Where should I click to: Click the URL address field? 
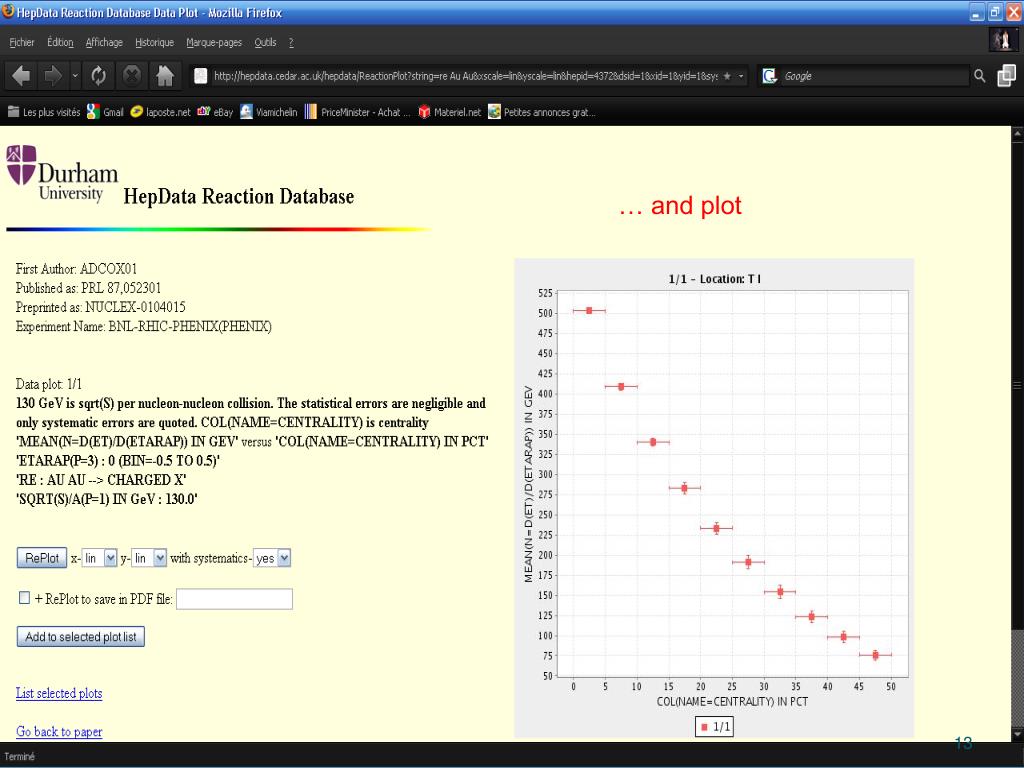[465, 76]
